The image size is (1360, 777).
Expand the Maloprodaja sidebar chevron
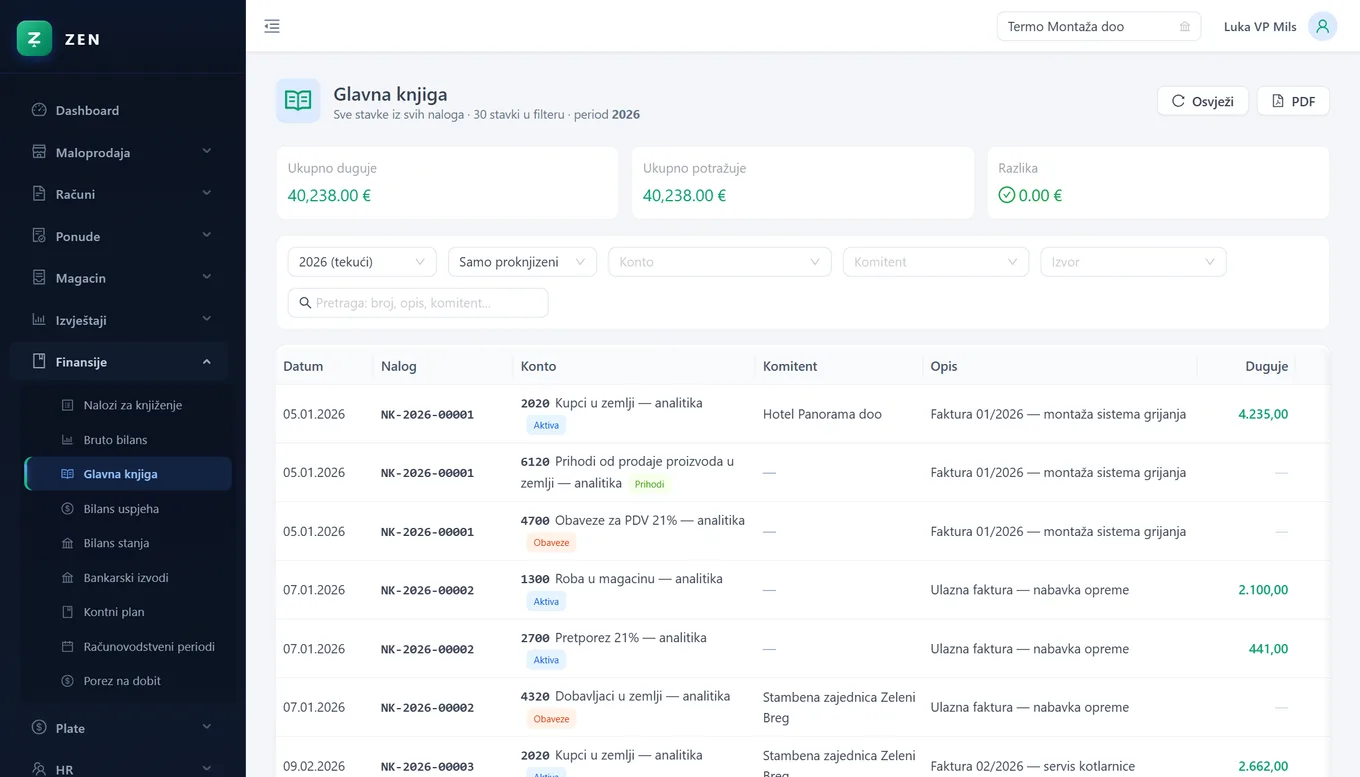[207, 151]
